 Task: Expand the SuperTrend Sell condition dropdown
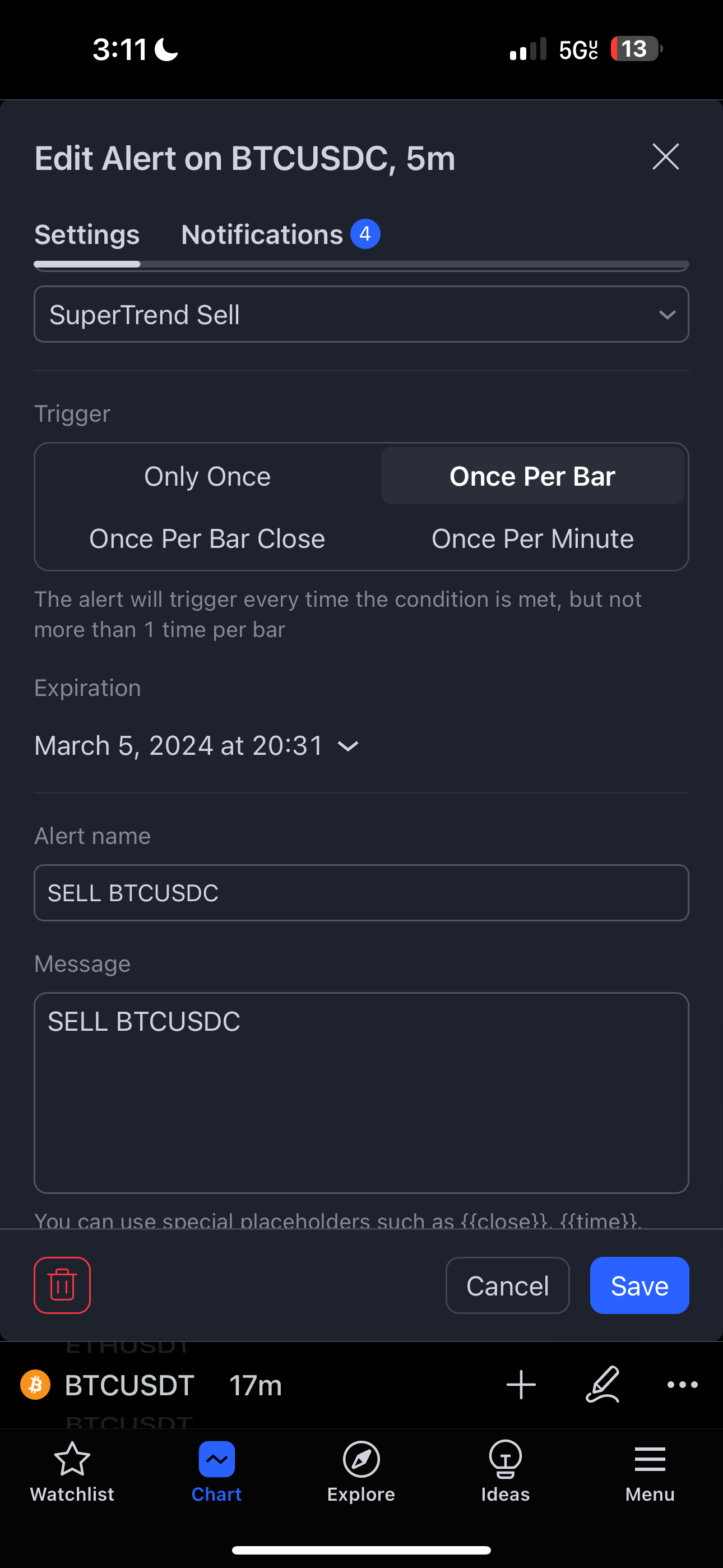[x=361, y=315]
